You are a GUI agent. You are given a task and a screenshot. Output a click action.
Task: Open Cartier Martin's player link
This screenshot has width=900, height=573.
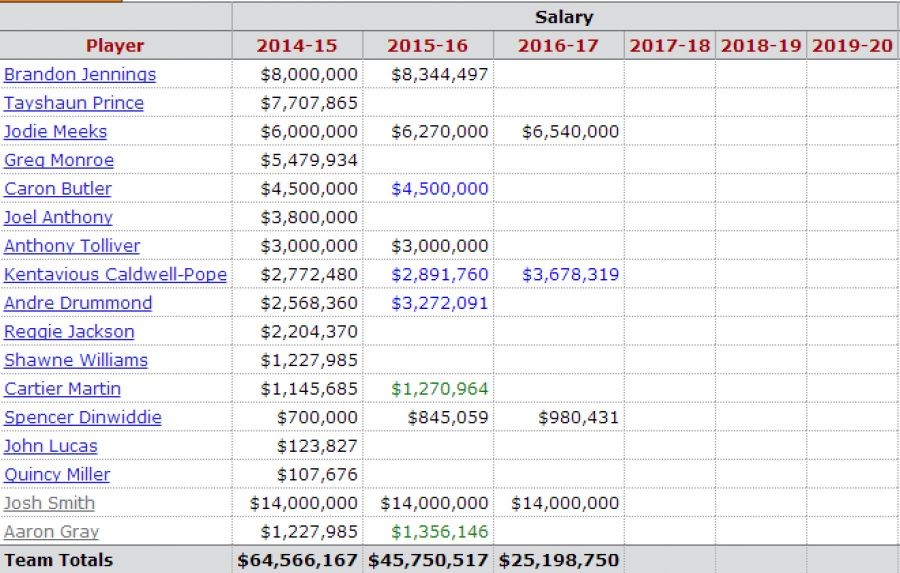point(62,389)
